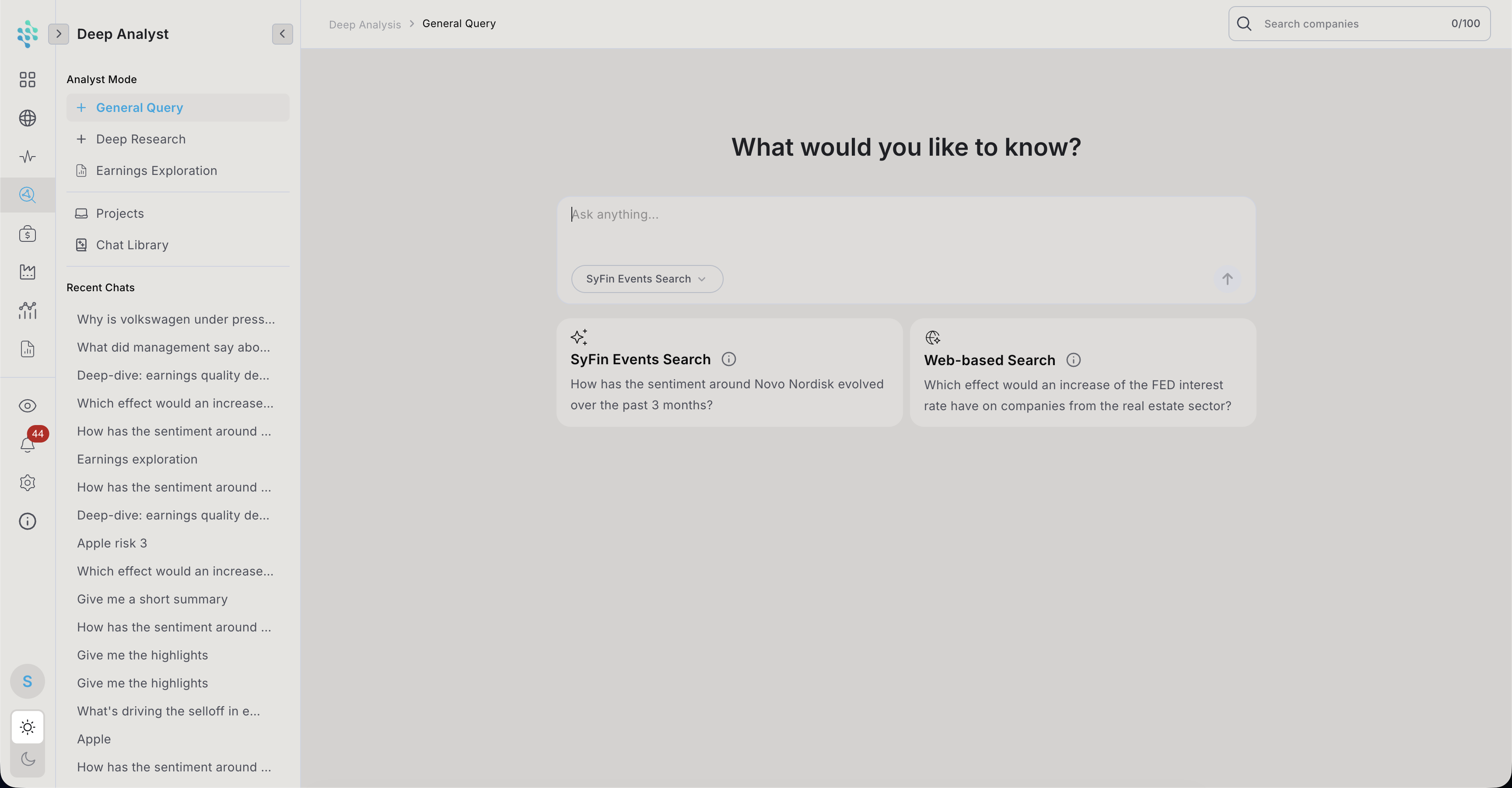1512x788 pixels.
Task: Select General Query mode
Action: (x=178, y=108)
